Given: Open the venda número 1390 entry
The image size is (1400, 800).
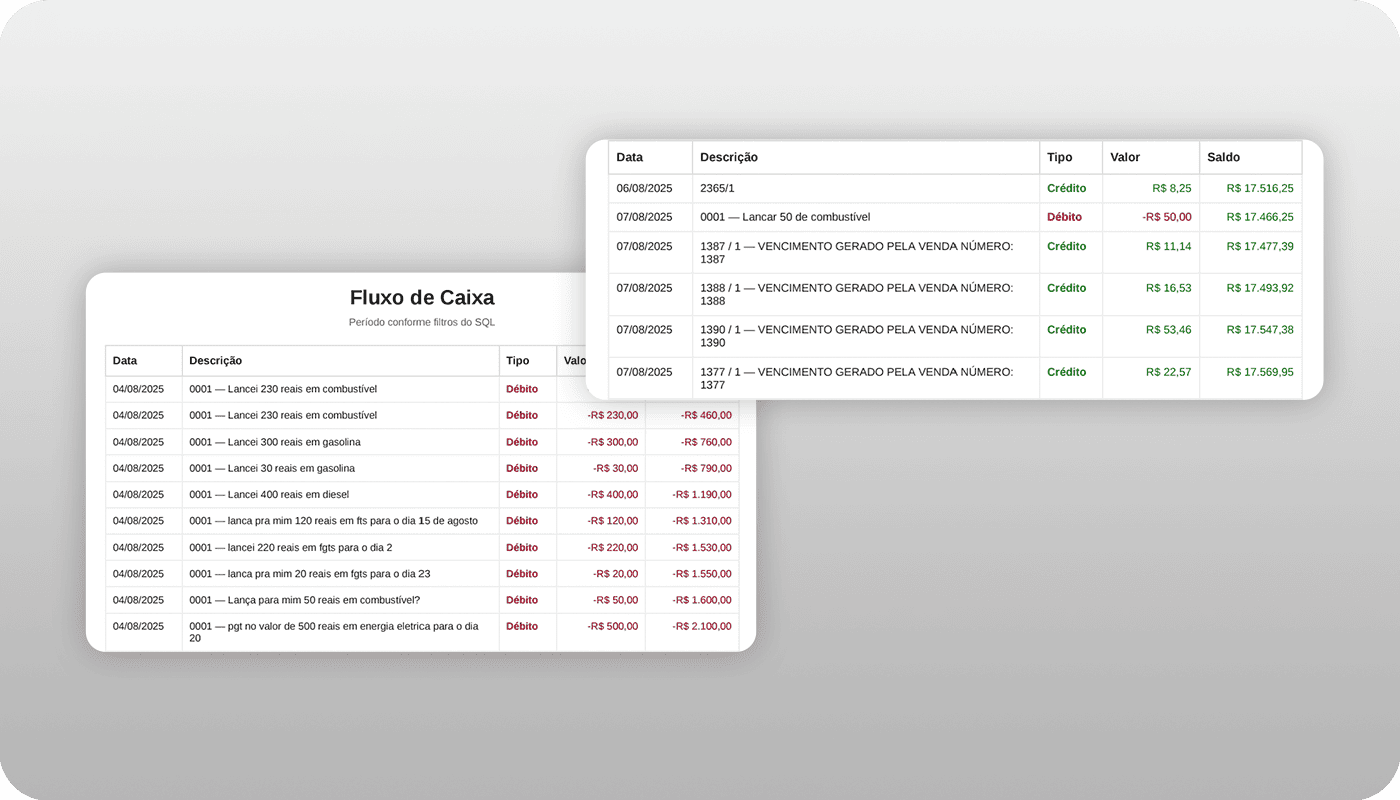Looking at the screenshot, I should [856, 336].
